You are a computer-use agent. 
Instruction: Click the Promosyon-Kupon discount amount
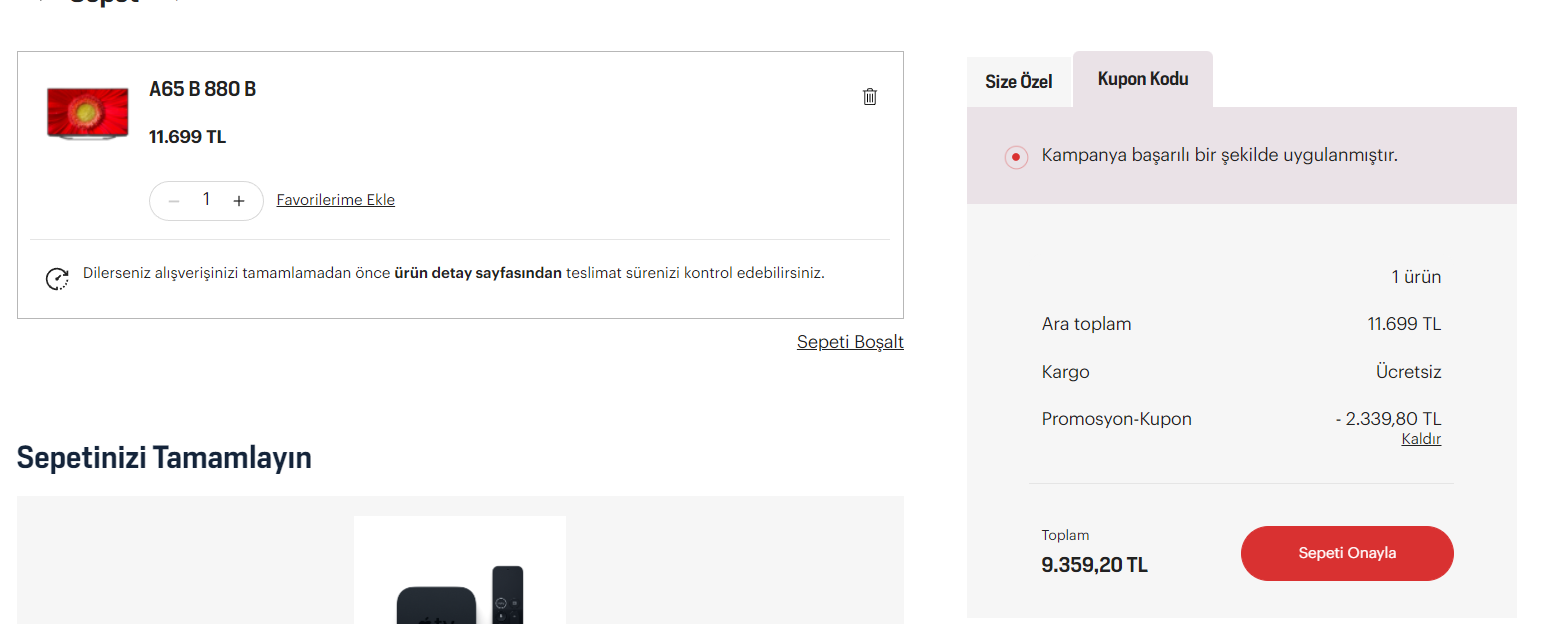pyautogui.click(x=1389, y=419)
